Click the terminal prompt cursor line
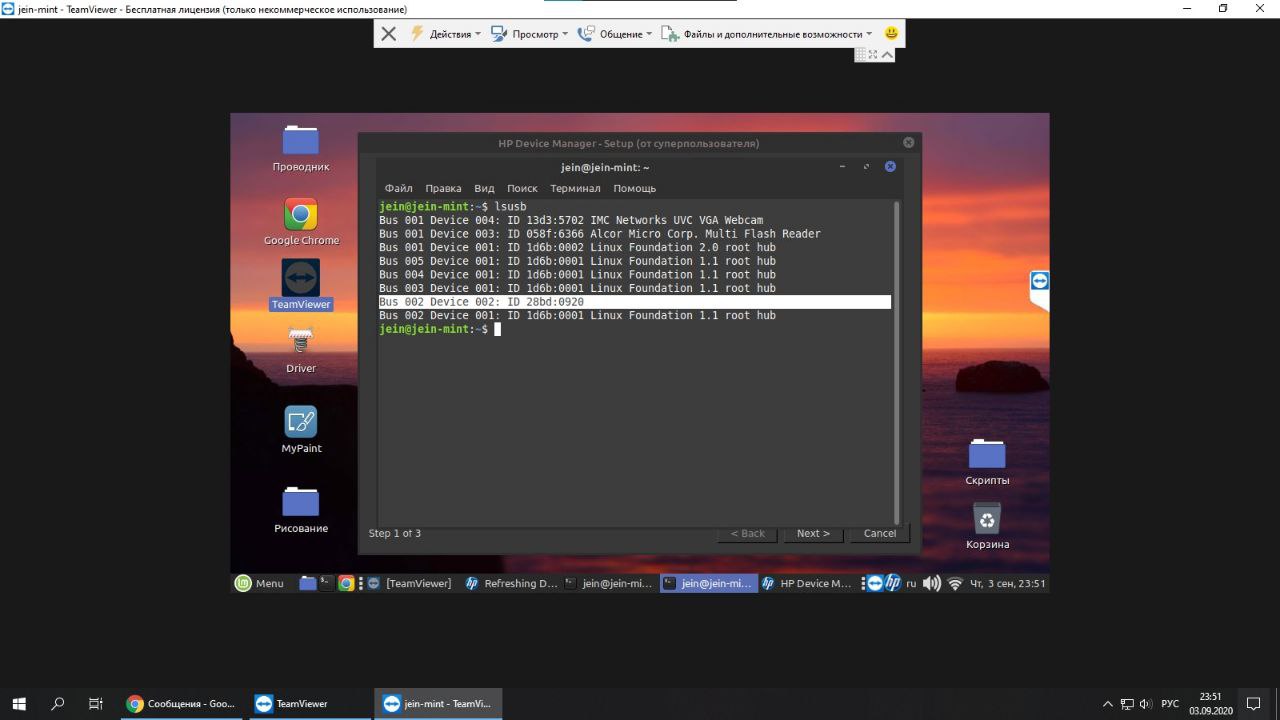1280x720 pixels. click(x=440, y=329)
